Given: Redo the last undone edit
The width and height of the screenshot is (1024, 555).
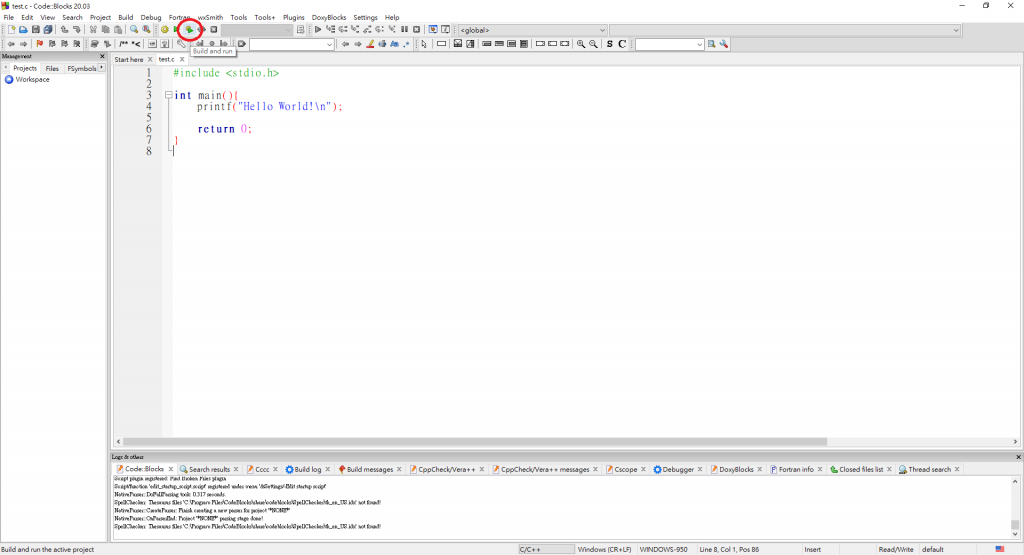Looking at the screenshot, I should click(76, 30).
